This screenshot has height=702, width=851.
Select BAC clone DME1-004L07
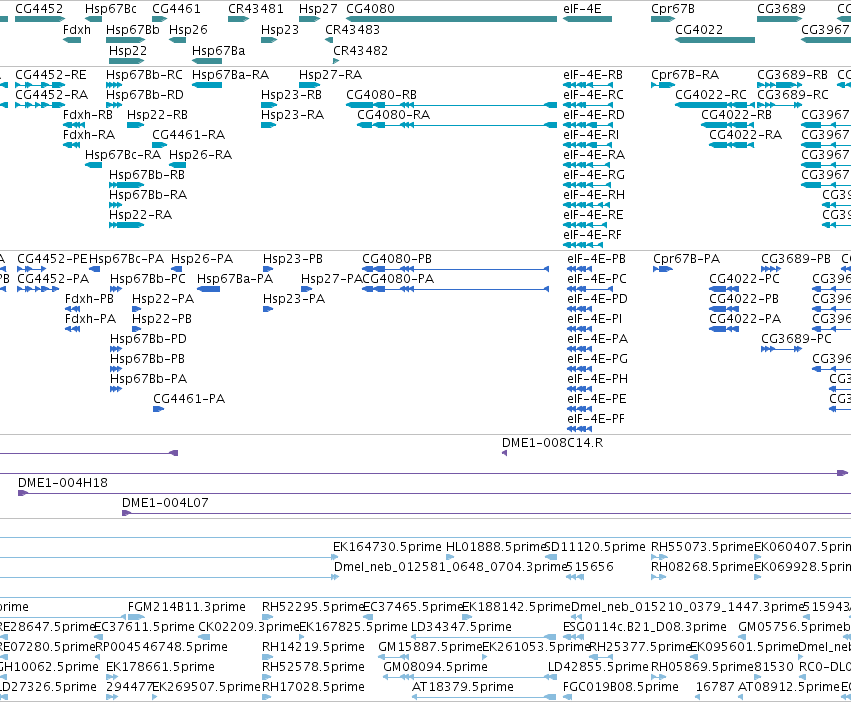coord(165,503)
